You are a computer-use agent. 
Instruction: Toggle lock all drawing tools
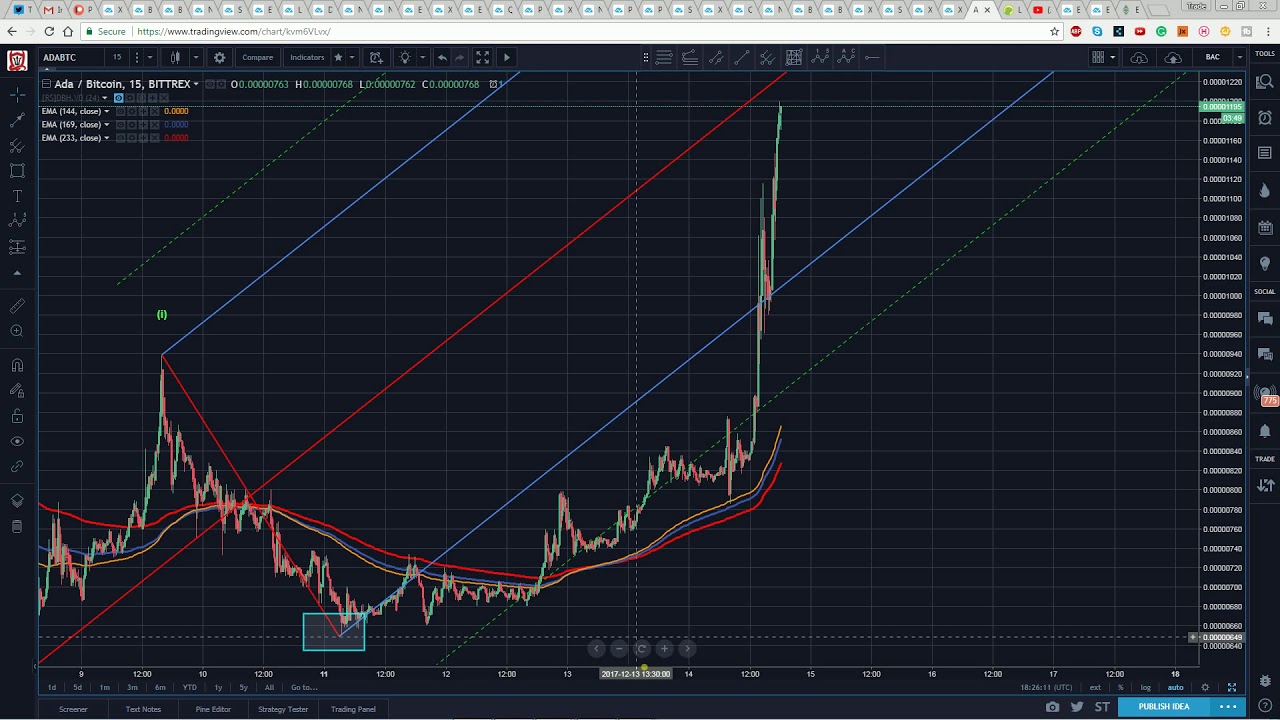(x=17, y=416)
